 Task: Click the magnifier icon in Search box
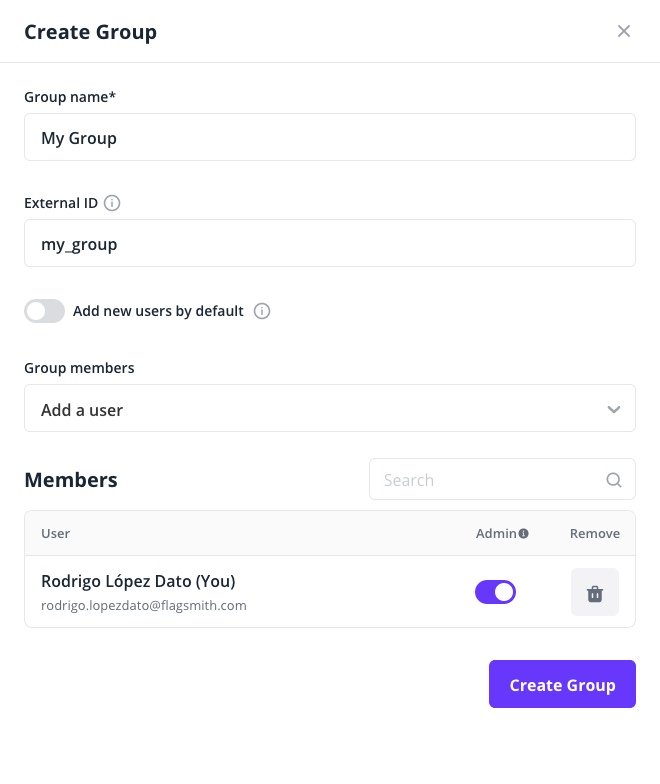(614, 480)
